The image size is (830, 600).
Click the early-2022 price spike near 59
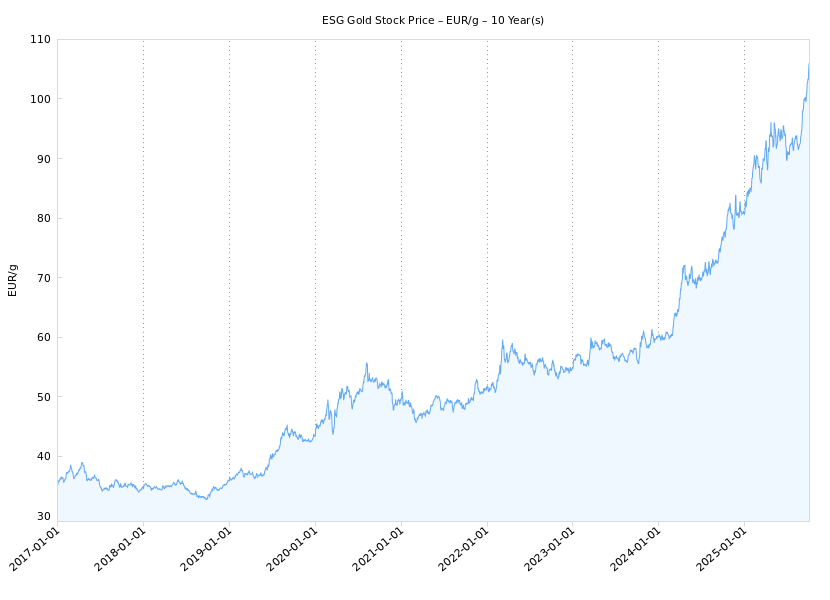[503, 341]
